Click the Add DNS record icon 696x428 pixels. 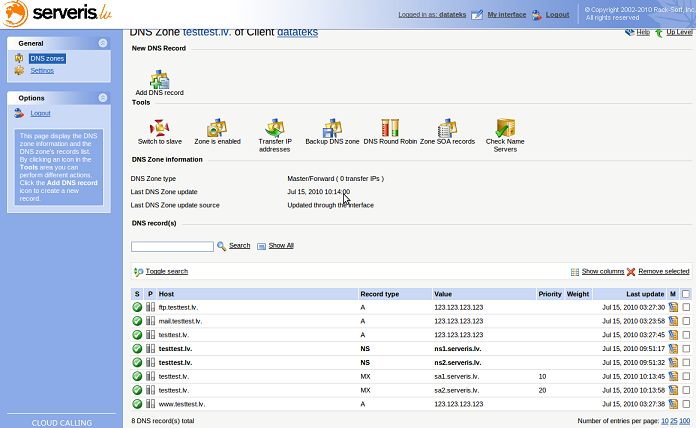pyautogui.click(x=160, y=79)
